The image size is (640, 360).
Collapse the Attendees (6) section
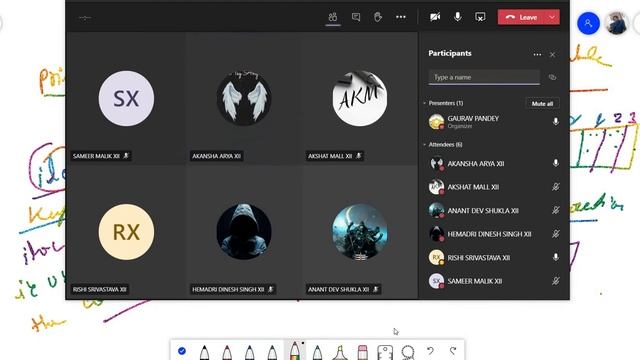click(x=425, y=144)
